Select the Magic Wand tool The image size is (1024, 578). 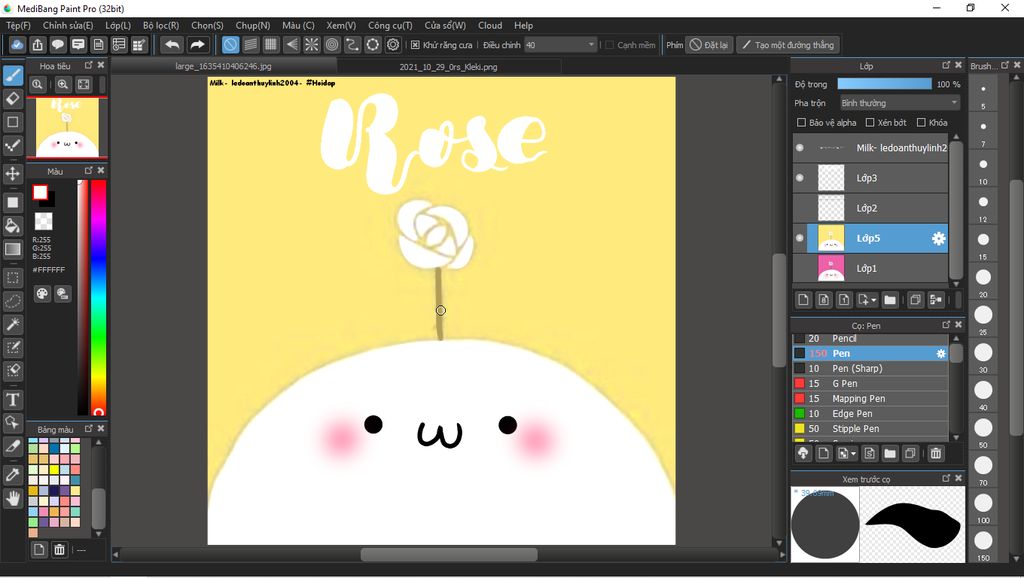[x=12, y=325]
